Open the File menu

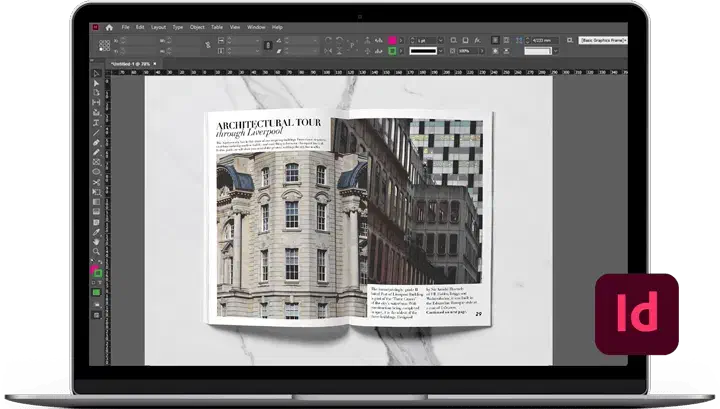pos(125,27)
